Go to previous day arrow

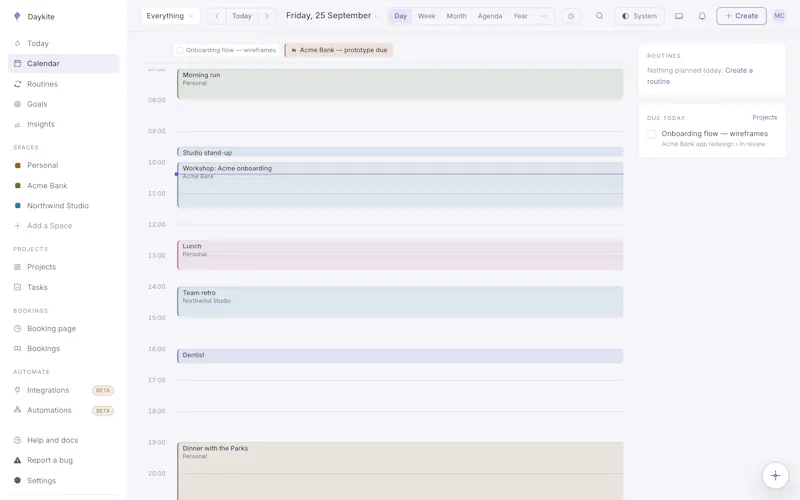[x=217, y=16]
